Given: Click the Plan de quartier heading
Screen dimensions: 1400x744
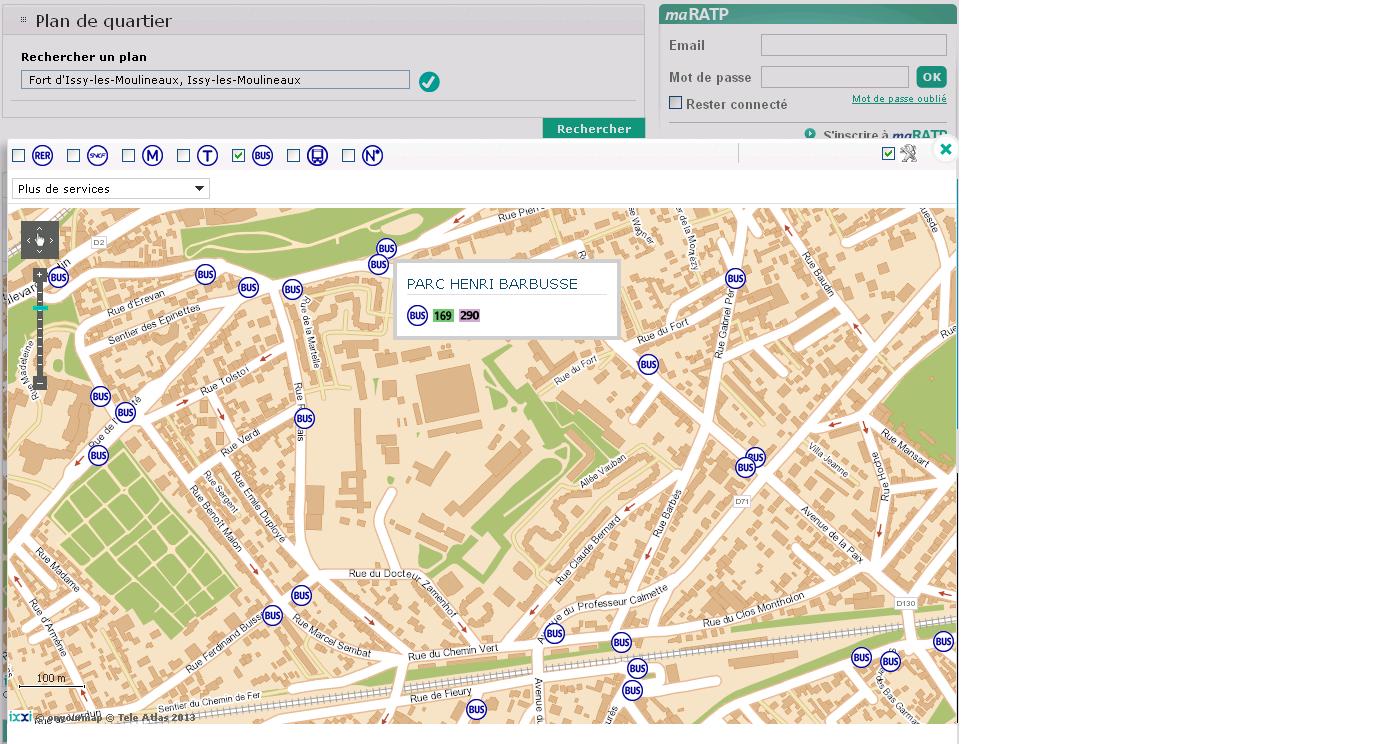Looking at the screenshot, I should click(x=104, y=21).
